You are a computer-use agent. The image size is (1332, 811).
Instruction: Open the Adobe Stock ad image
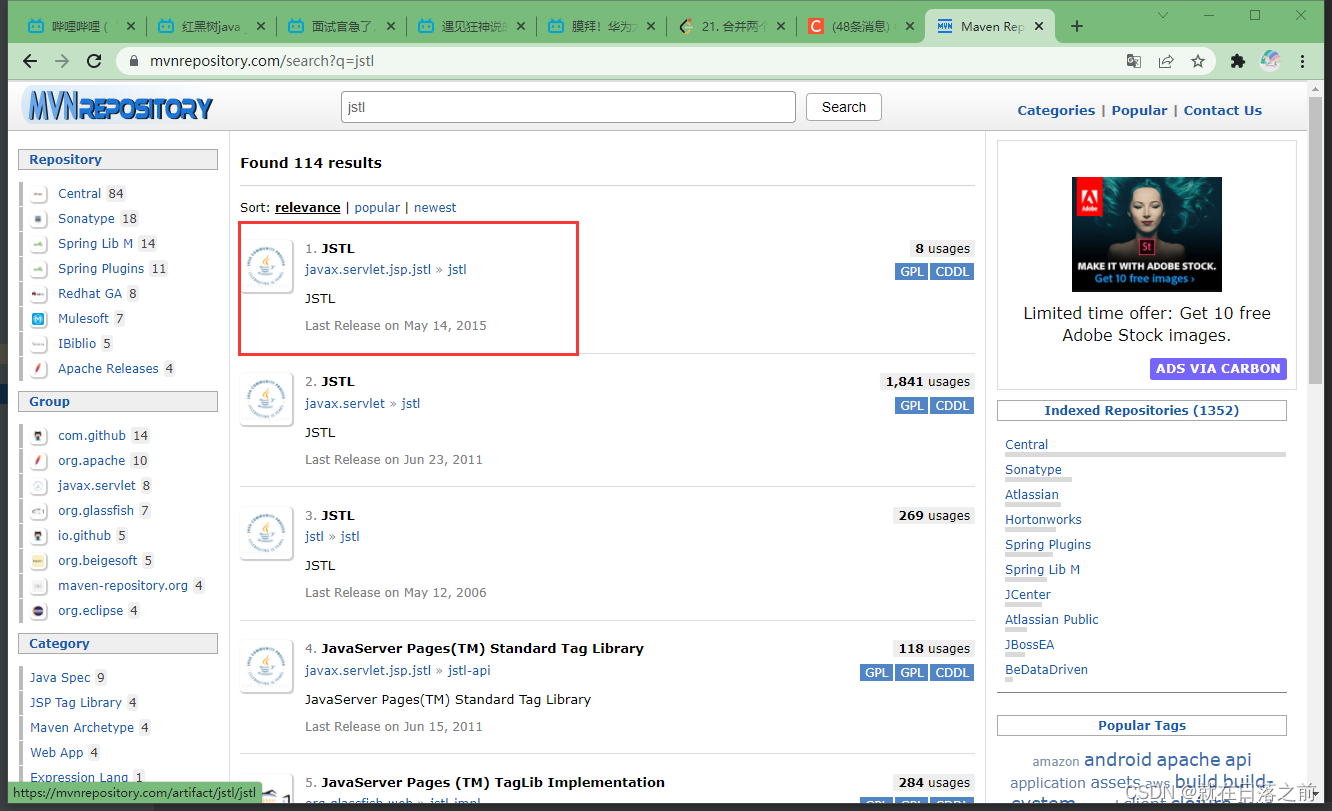coord(1146,234)
